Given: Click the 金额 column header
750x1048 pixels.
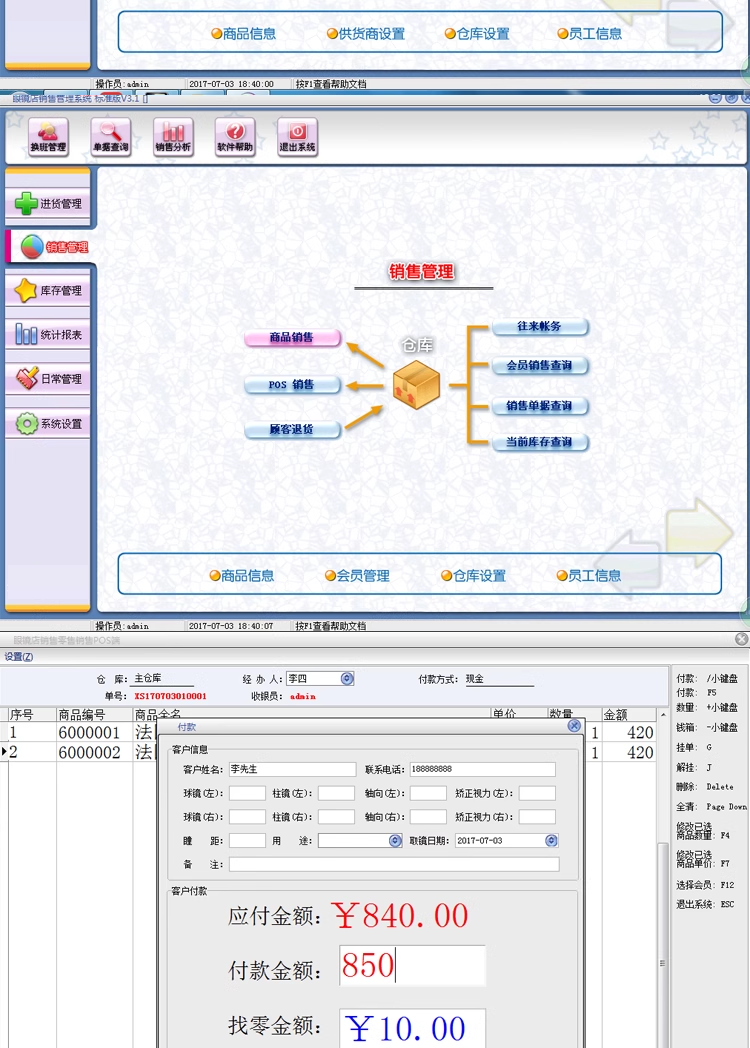Looking at the screenshot, I should (x=629, y=714).
